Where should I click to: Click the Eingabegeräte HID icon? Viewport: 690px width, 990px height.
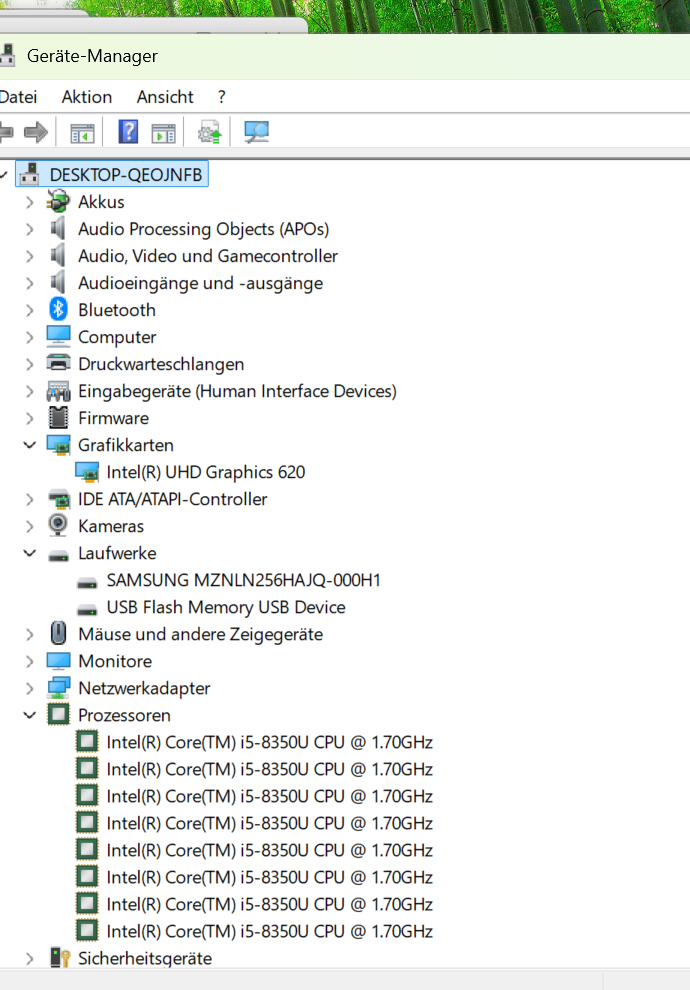coord(58,391)
